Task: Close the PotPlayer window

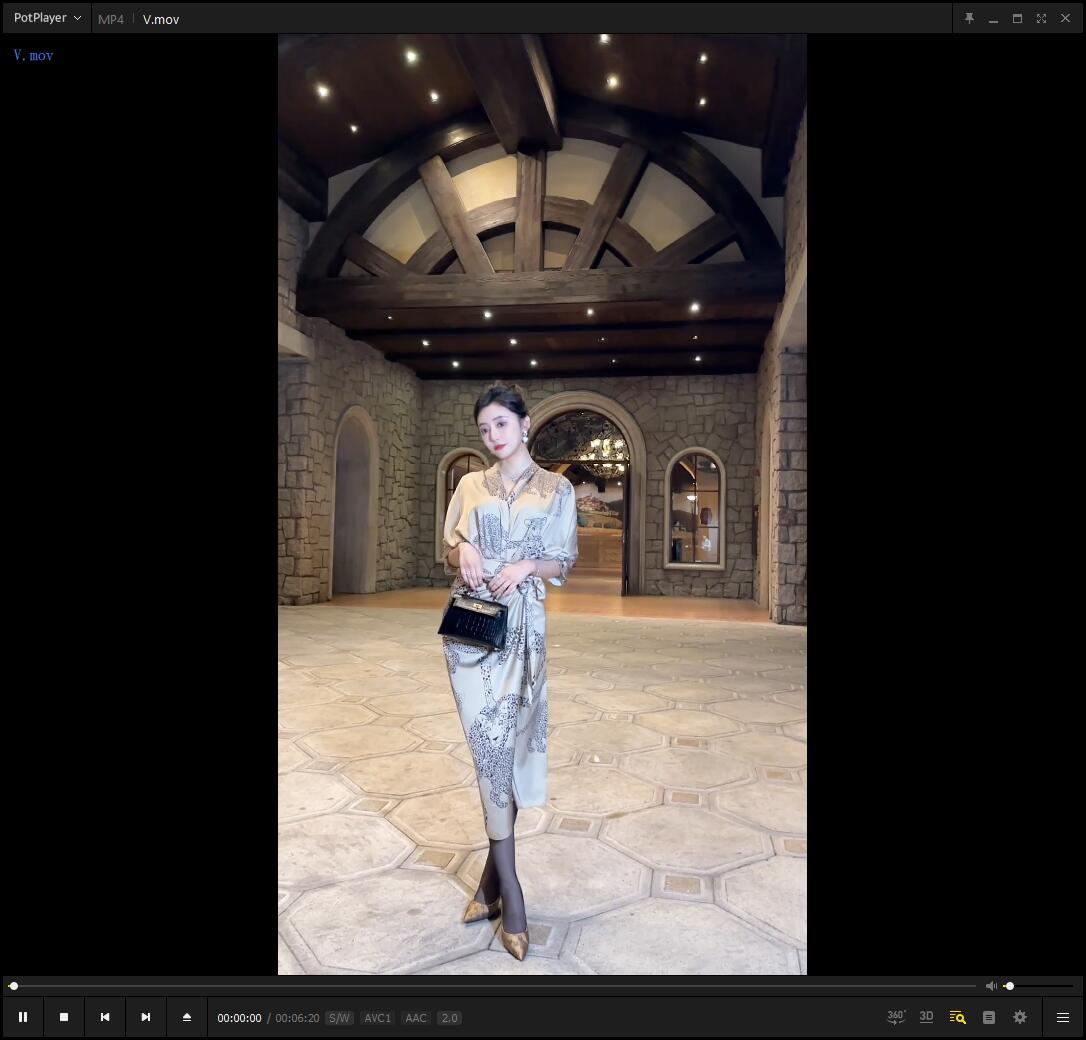Action: 1065,19
